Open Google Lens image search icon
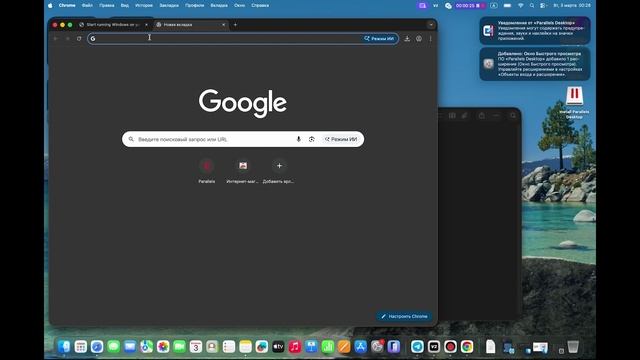Image resolution: width=640 pixels, height=360 pixels. pos(311,139)
